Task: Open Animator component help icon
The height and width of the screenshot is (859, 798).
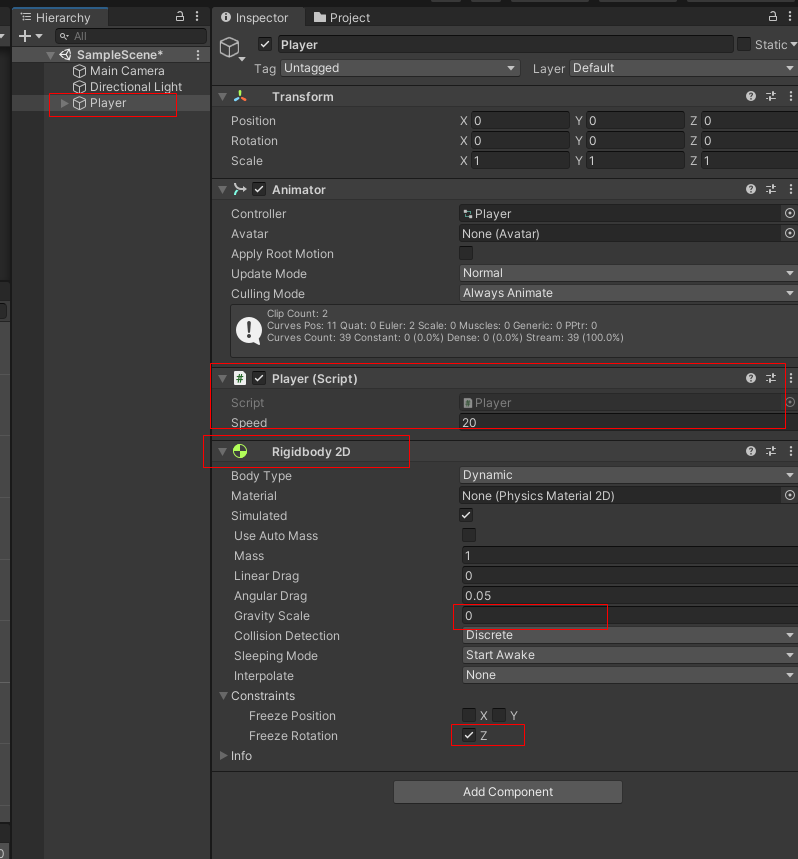Action: click(751, 189)
